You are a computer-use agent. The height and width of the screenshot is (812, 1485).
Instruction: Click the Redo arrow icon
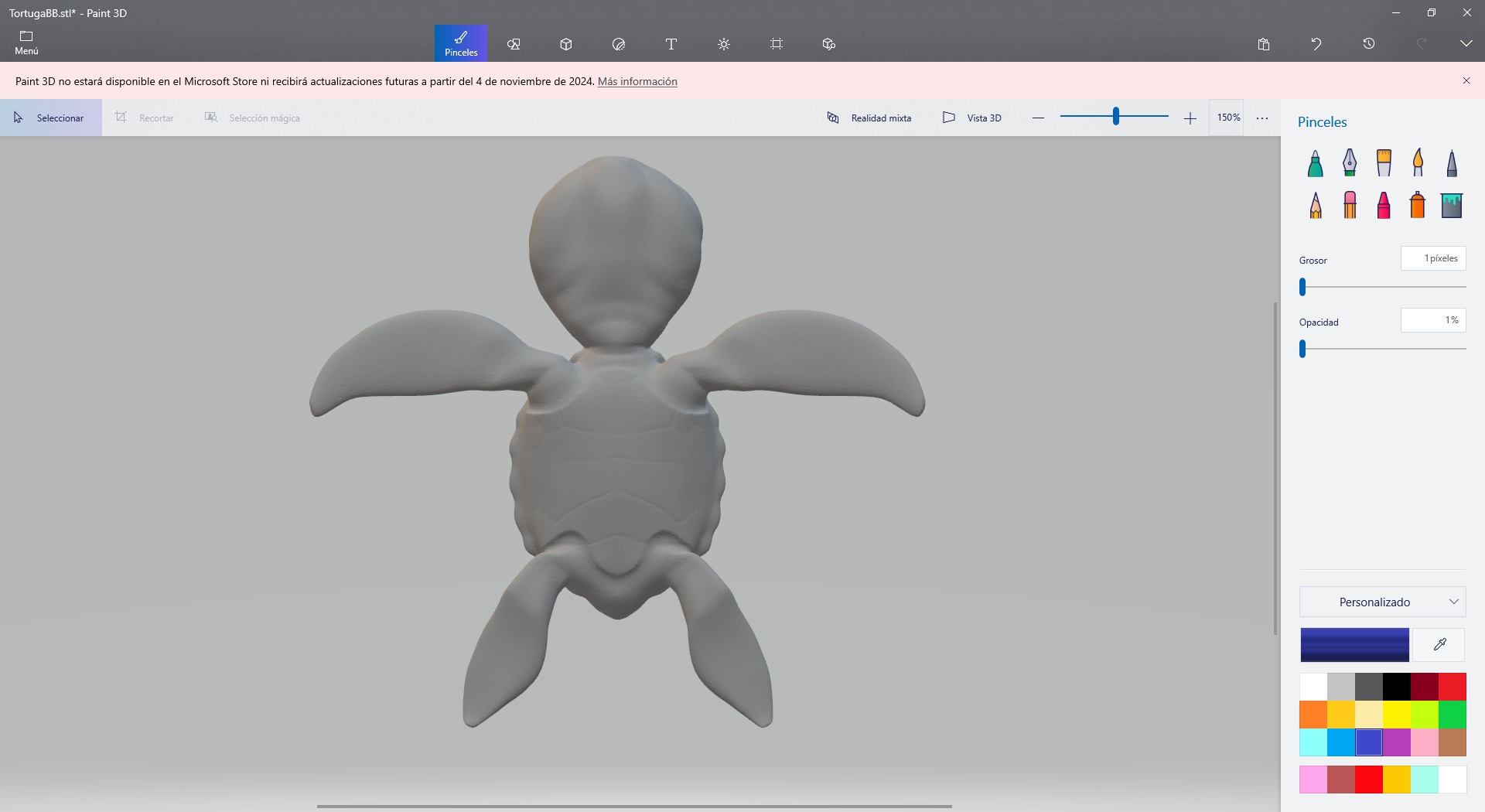tap(1422, 44)
